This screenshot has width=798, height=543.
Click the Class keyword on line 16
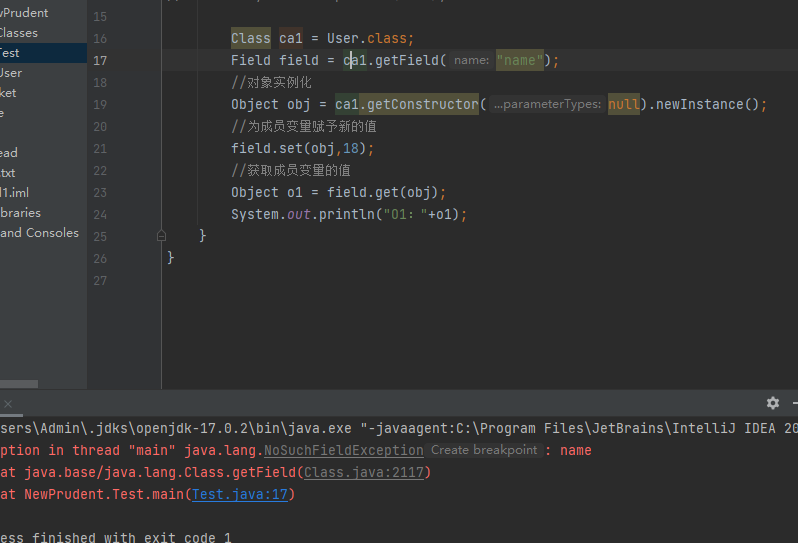click(250, 38)
